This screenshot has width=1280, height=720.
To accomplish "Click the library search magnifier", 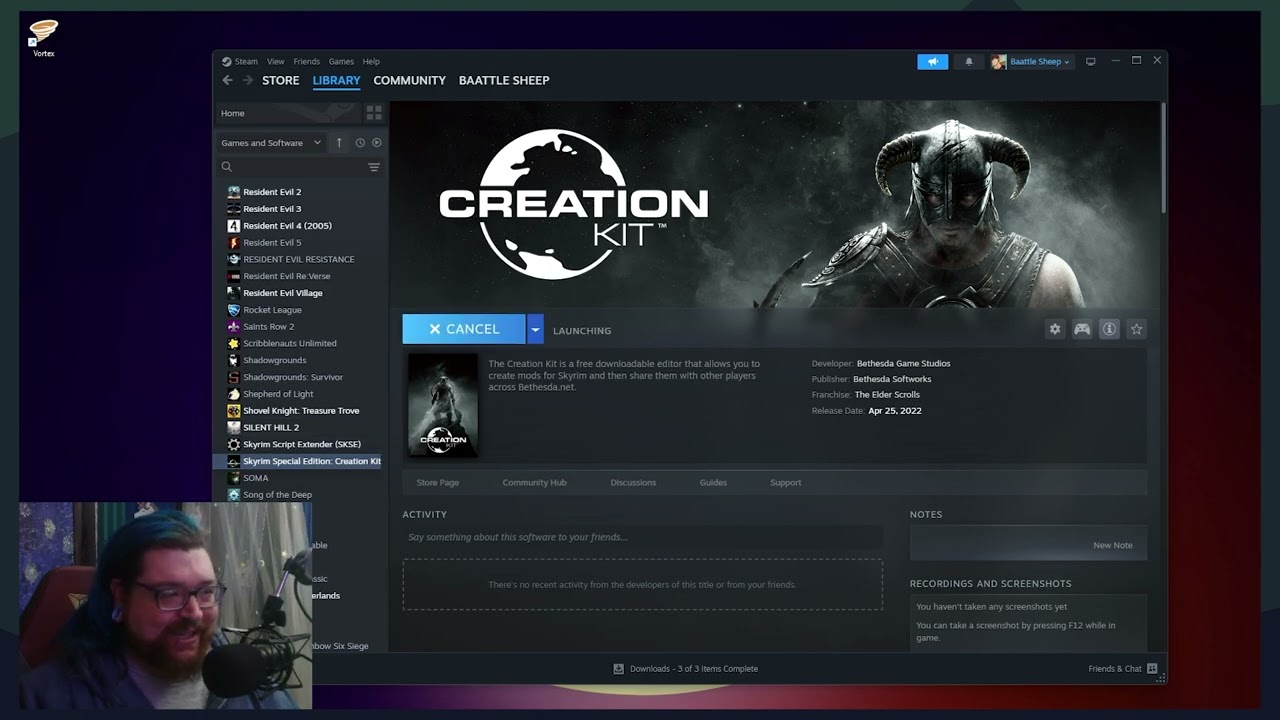I will click(x=227, y=167).
